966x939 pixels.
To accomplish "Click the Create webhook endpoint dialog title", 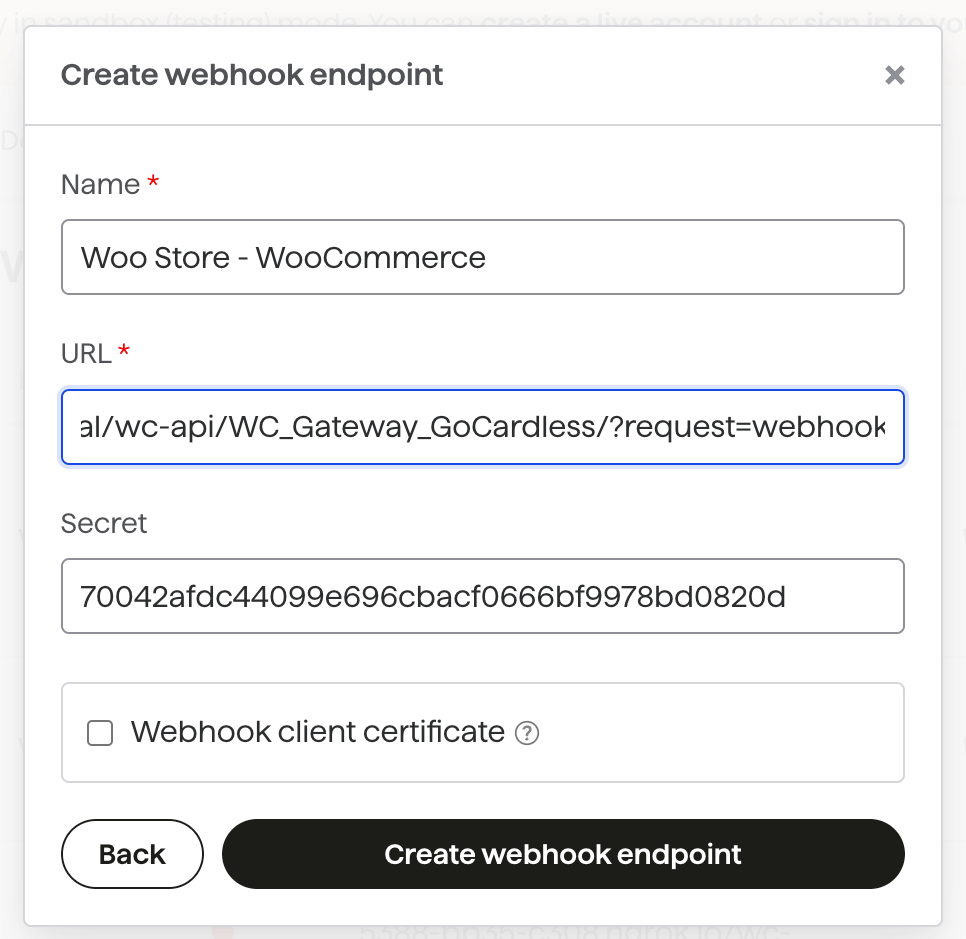I will [x=252, y=75].
